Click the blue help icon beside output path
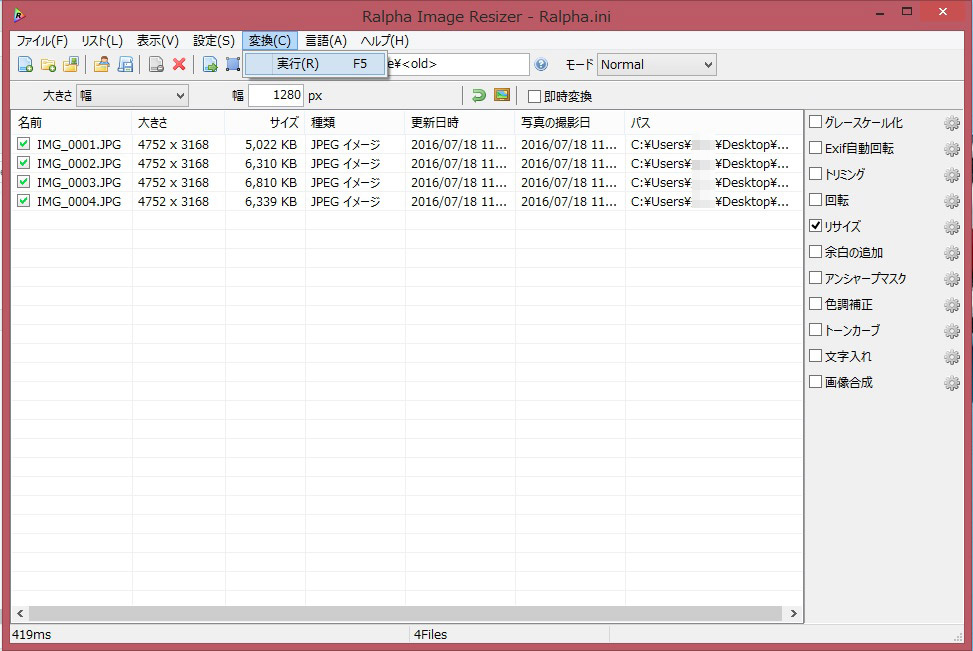 (x=541, y=65)
